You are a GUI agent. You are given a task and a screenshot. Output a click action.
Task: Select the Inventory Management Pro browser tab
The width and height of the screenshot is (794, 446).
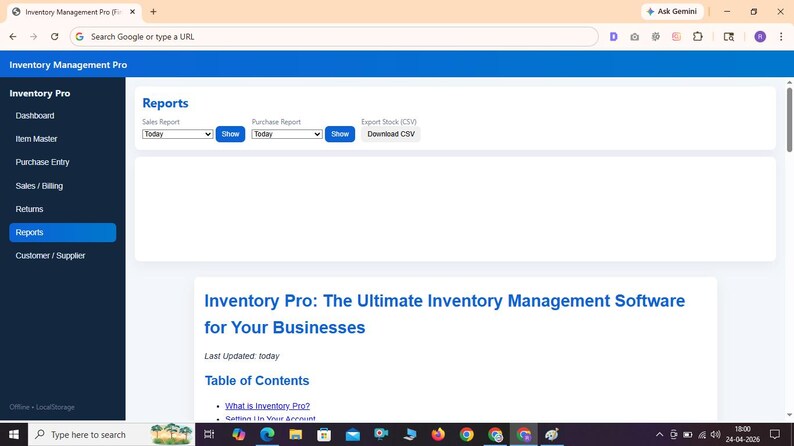(x=74, y=12)
